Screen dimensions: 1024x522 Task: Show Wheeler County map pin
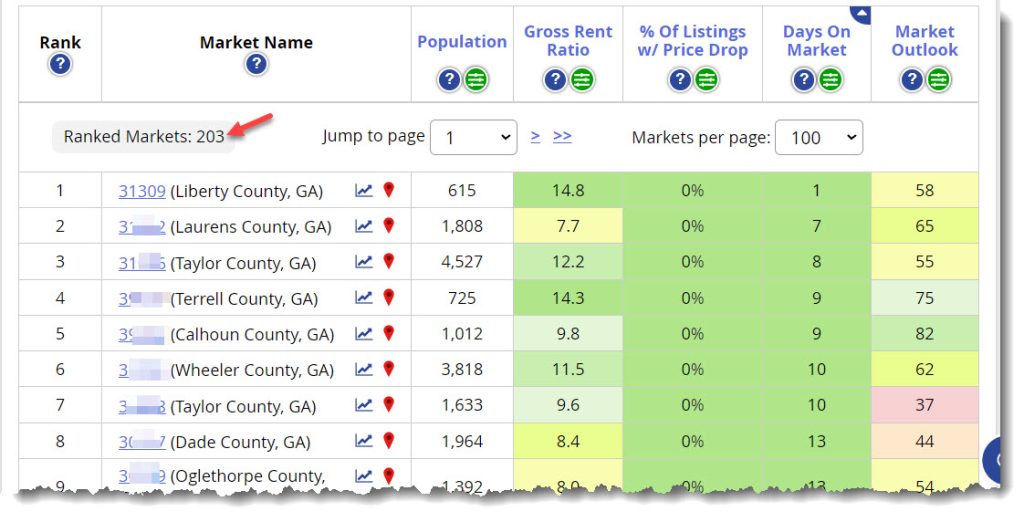click(389, 369)
